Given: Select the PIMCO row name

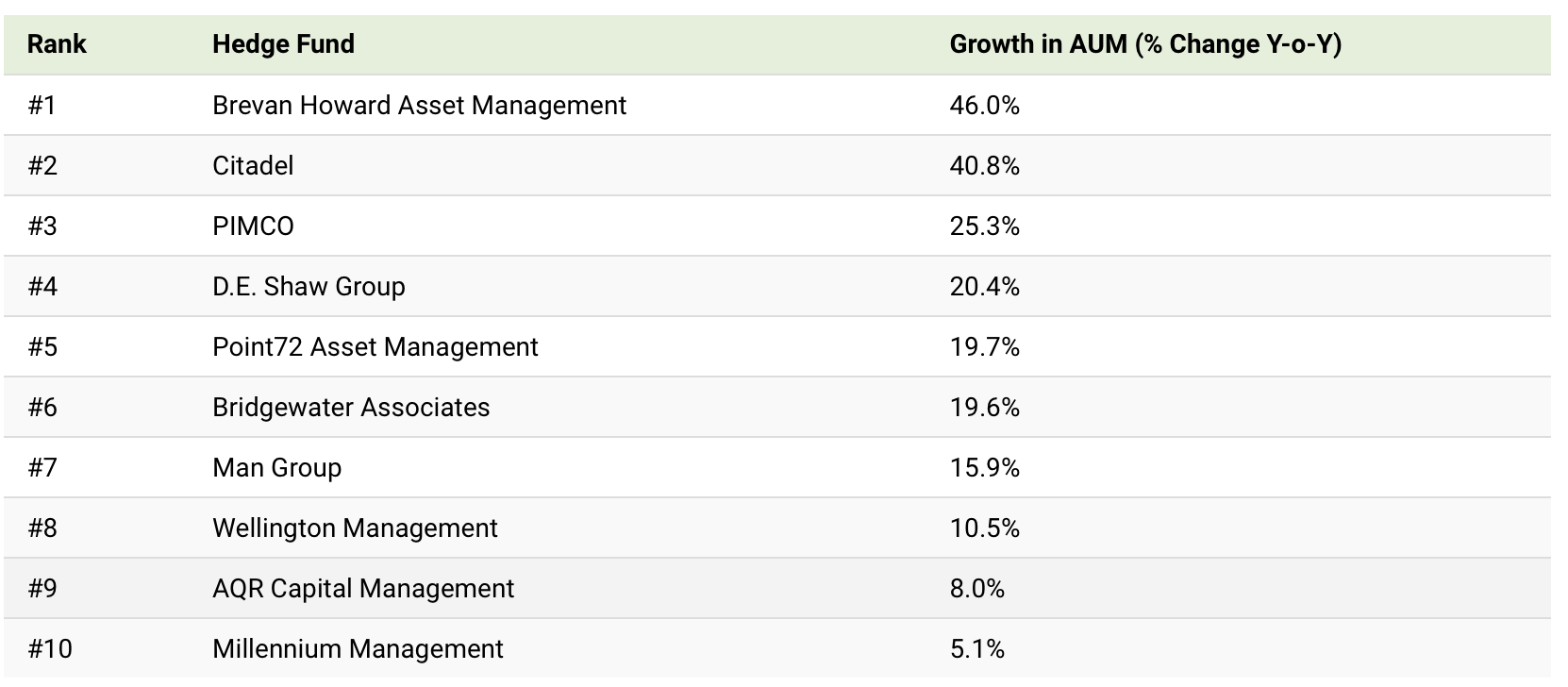Looking at the screenshot, I should (253, 226).
